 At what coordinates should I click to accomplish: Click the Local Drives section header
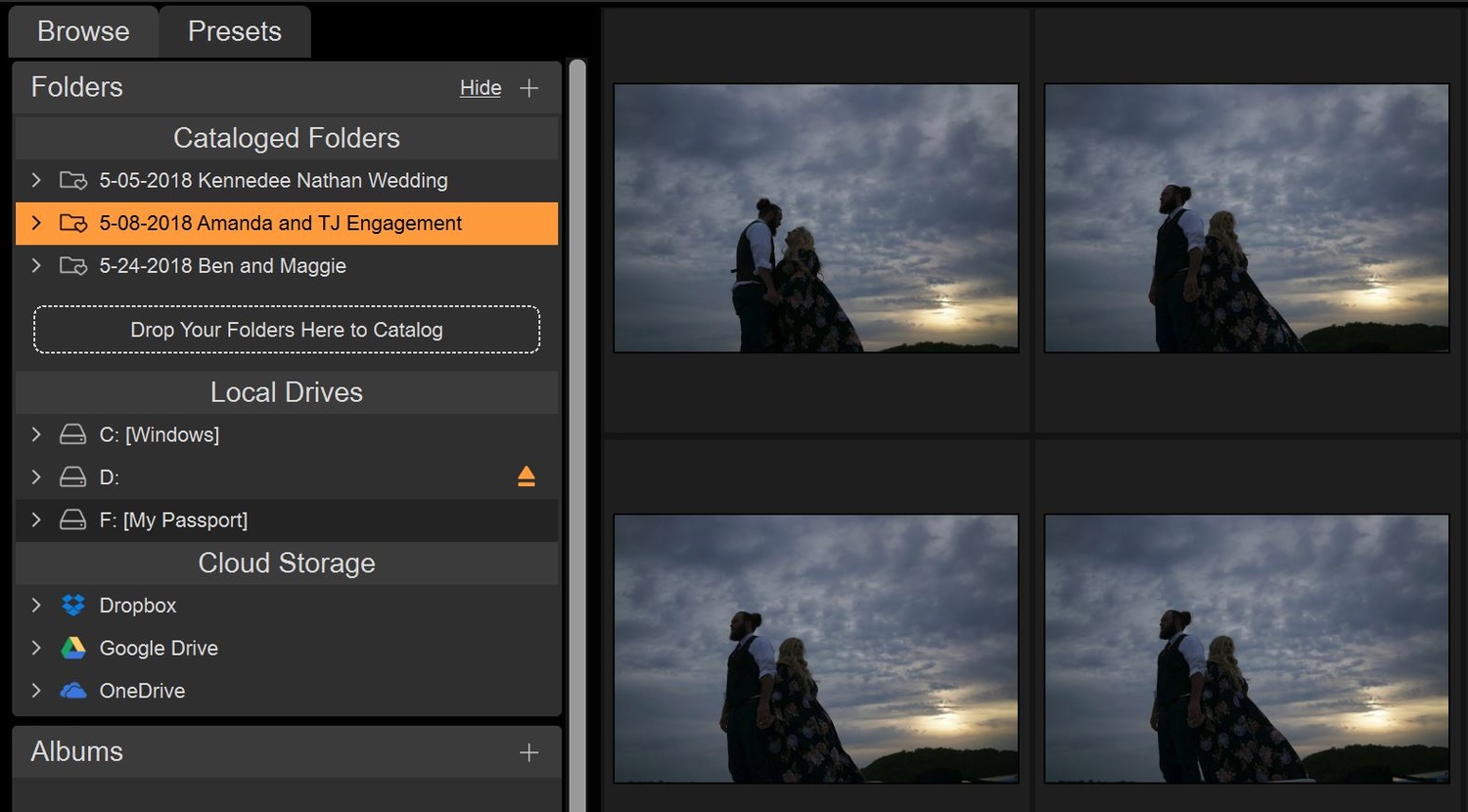(x=287, y=392)
